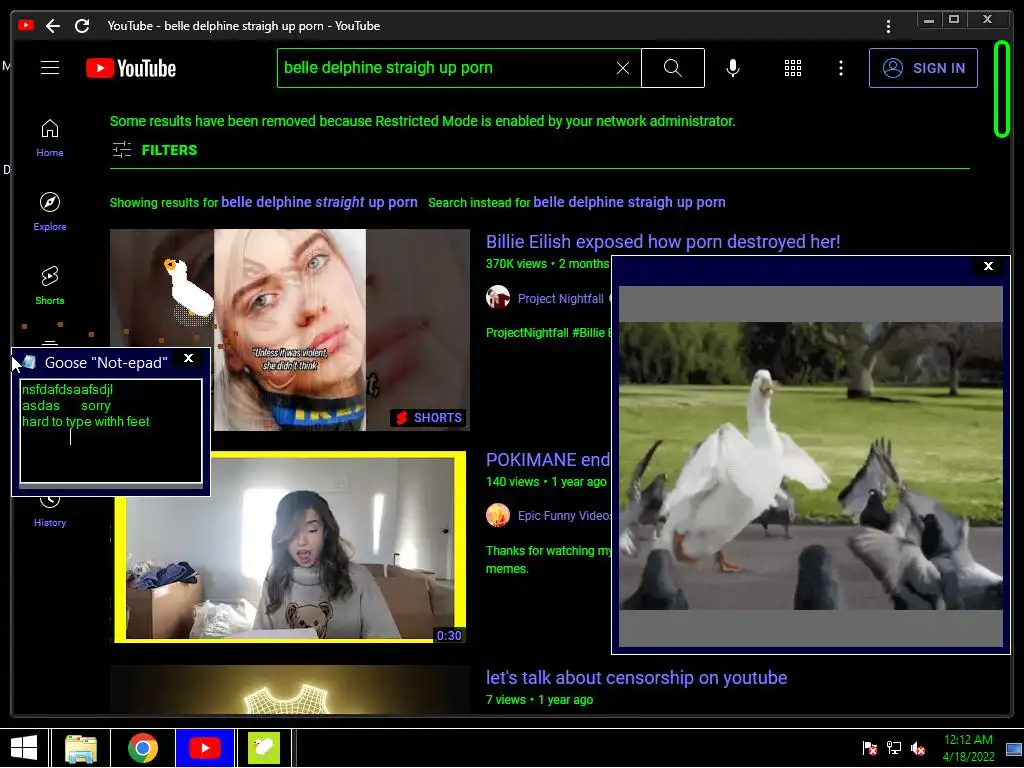1024x768 pixels.
Task: Open the POKIMANE video title
Action: click(x=547, y=460)
